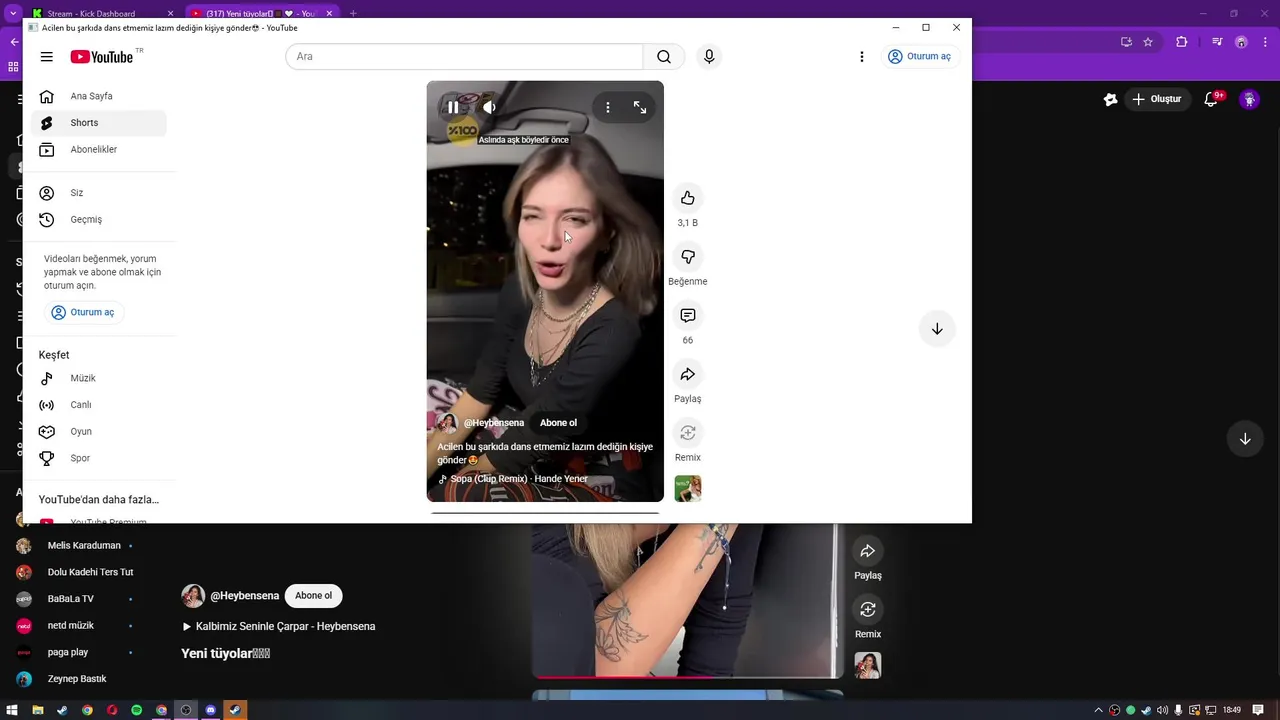Open the background YouTube account avatar

pyautogui.click(x=1249, y=99)
